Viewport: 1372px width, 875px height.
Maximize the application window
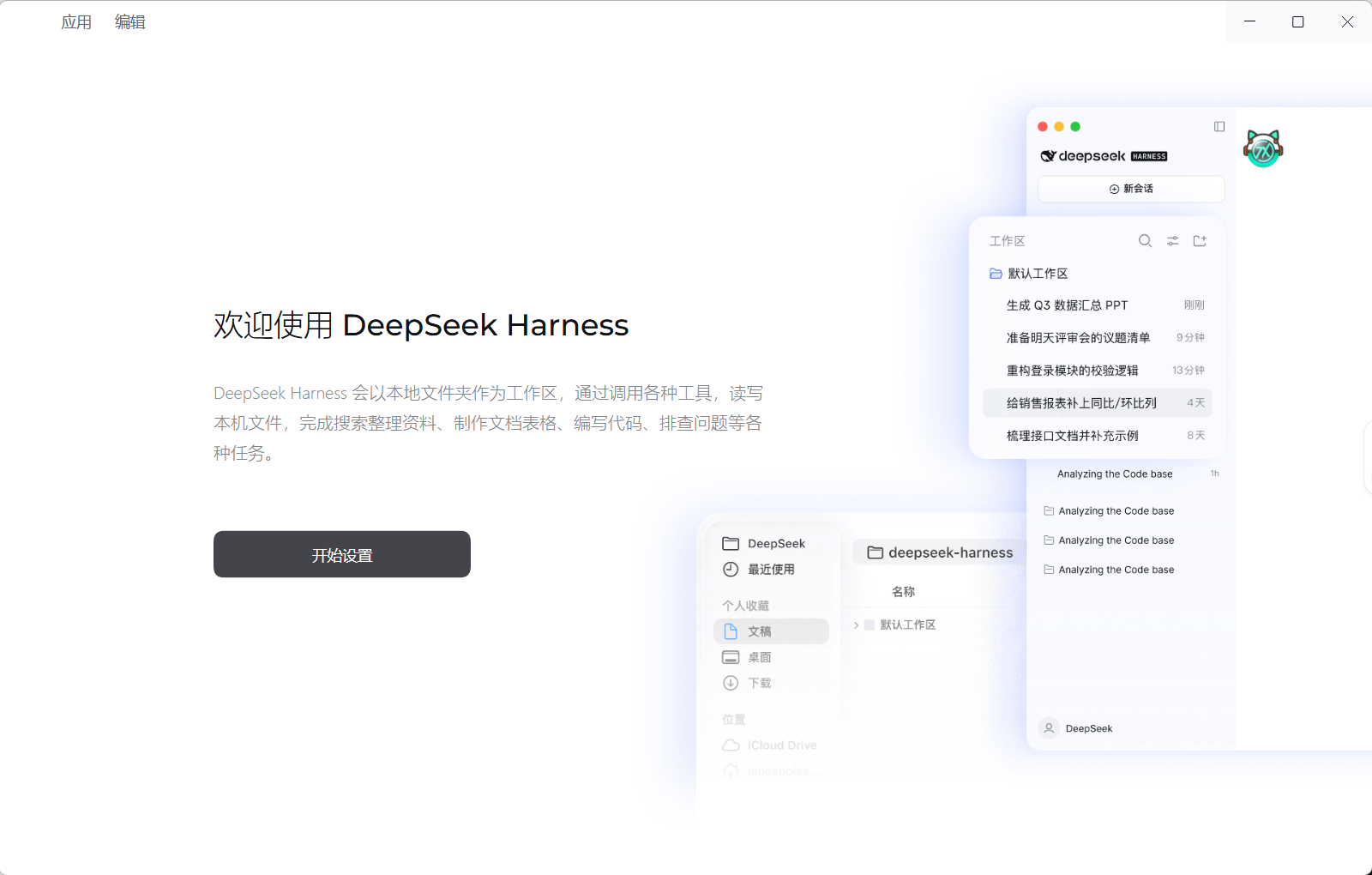coord(1298,21)
